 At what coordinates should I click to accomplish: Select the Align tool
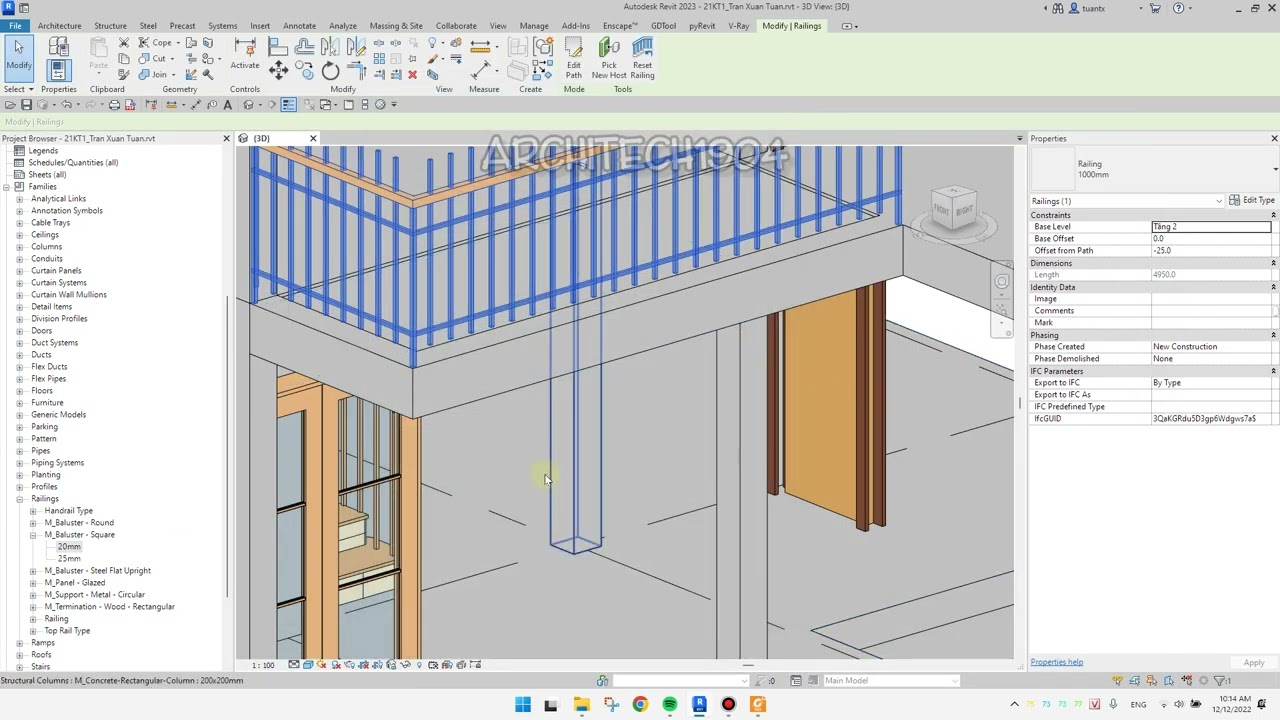(x=278, y=47)
